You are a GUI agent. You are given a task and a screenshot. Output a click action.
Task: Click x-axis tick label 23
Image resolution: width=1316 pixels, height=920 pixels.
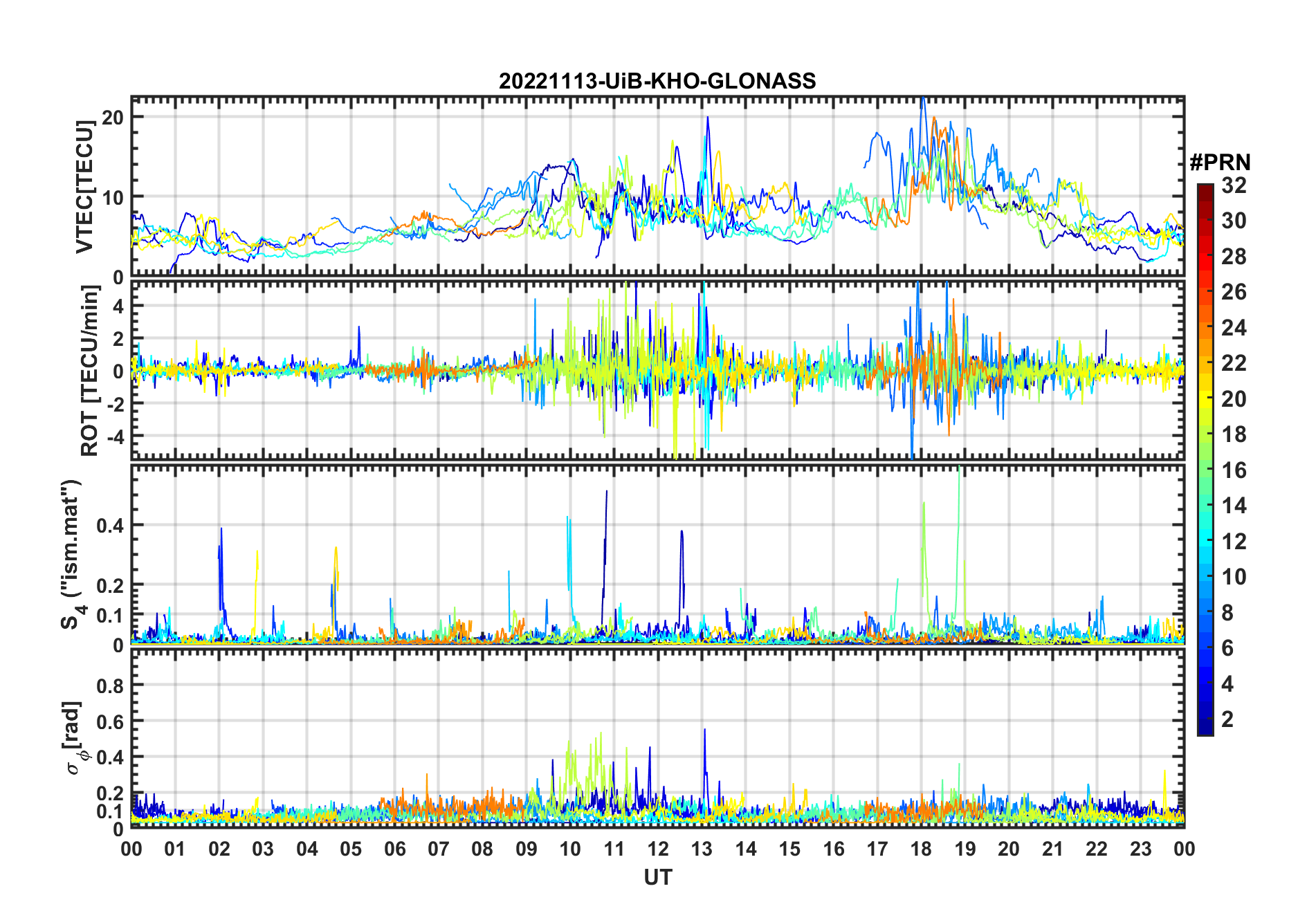pyautogui.click(x=1140, y=849)
